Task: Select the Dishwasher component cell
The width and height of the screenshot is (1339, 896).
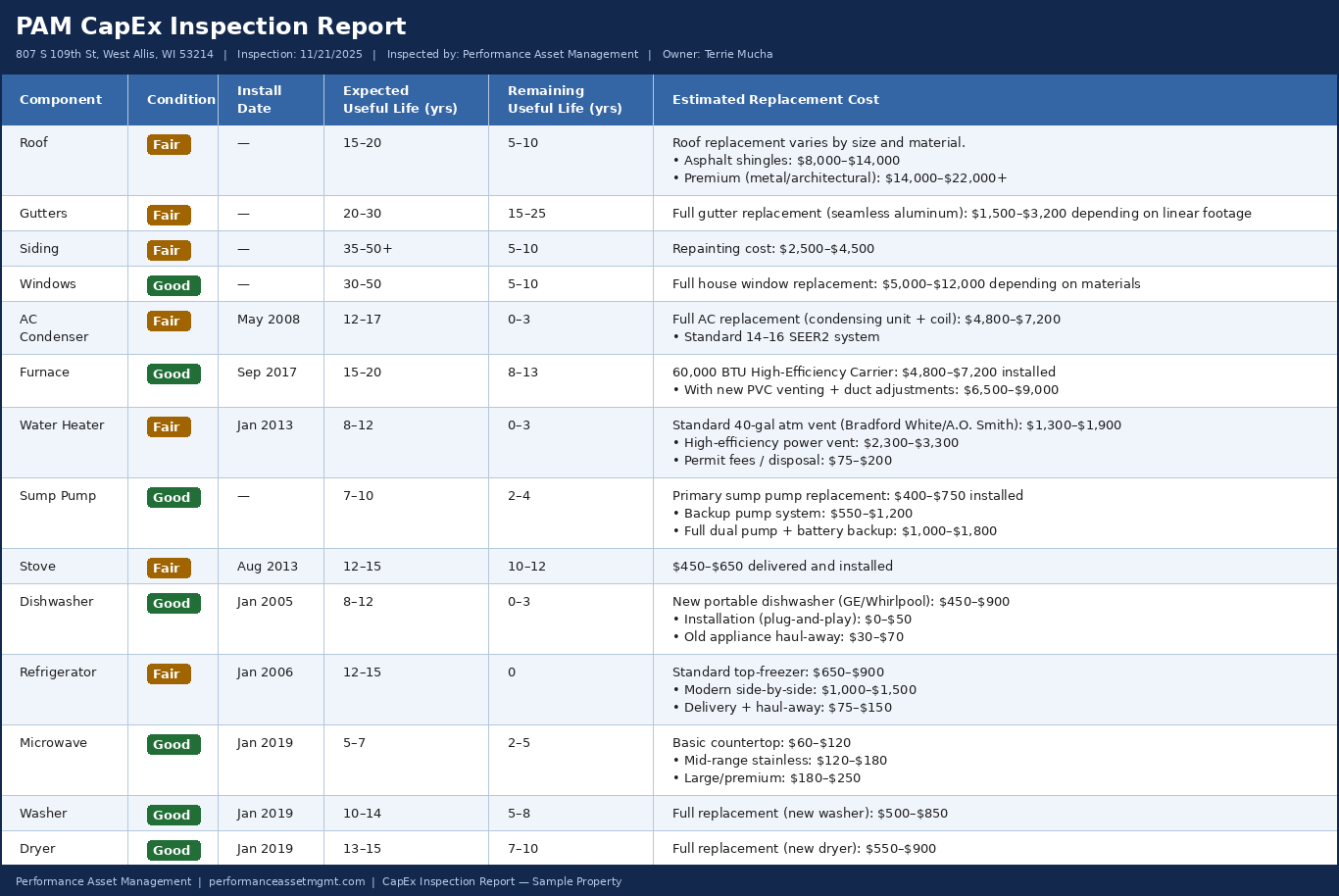Action: click(65, 620)
